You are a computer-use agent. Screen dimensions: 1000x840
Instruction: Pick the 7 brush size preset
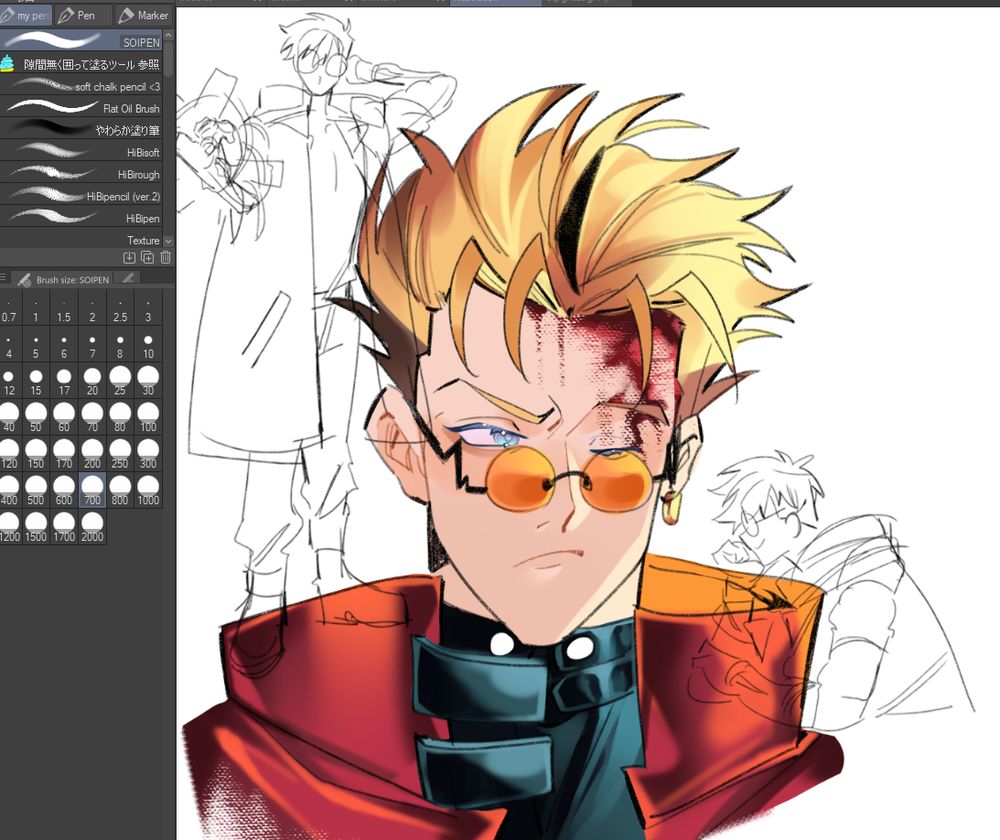(92, 344)
